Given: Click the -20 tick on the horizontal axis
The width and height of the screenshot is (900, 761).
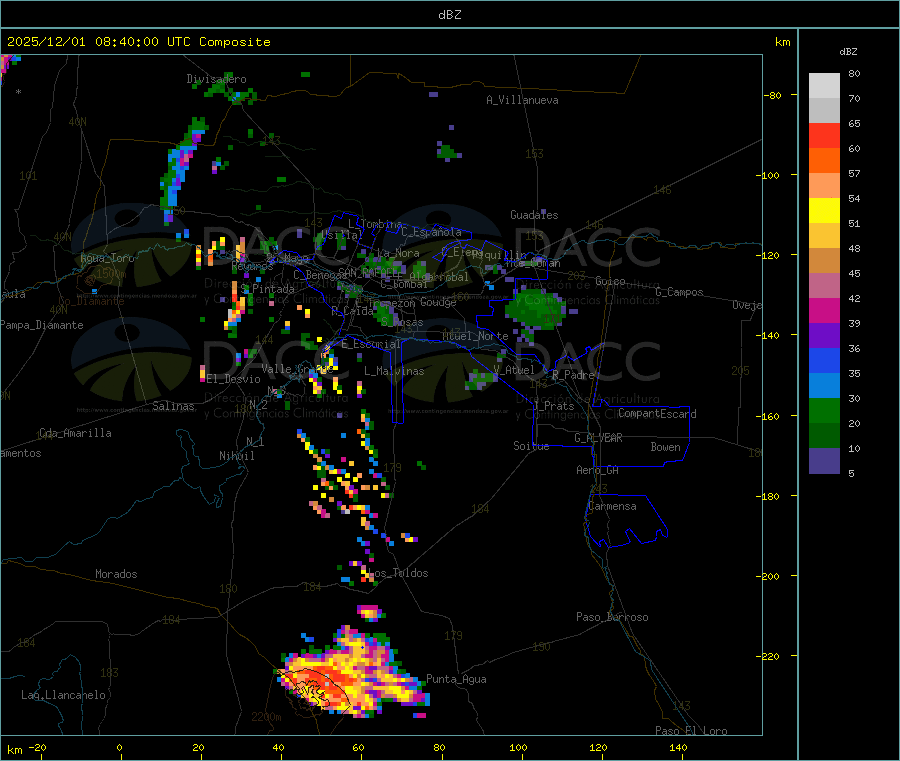Looking at the screenshot, I should tap(37, 747).
